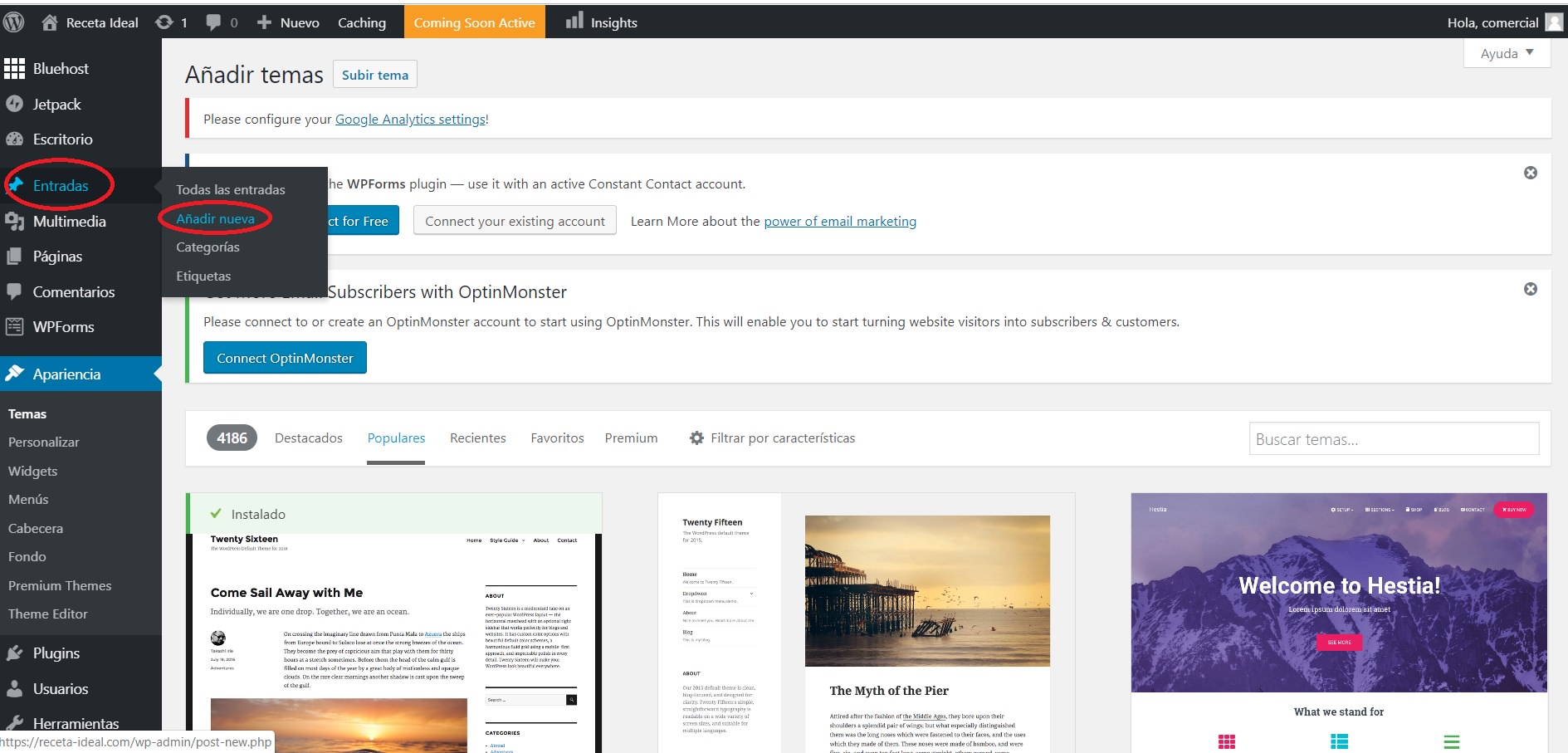Image resolution: width=1568 pixels, height=753 pixels.
Task: Select Añadir nueva in Entradas submenu
Action: coord(215,219)
